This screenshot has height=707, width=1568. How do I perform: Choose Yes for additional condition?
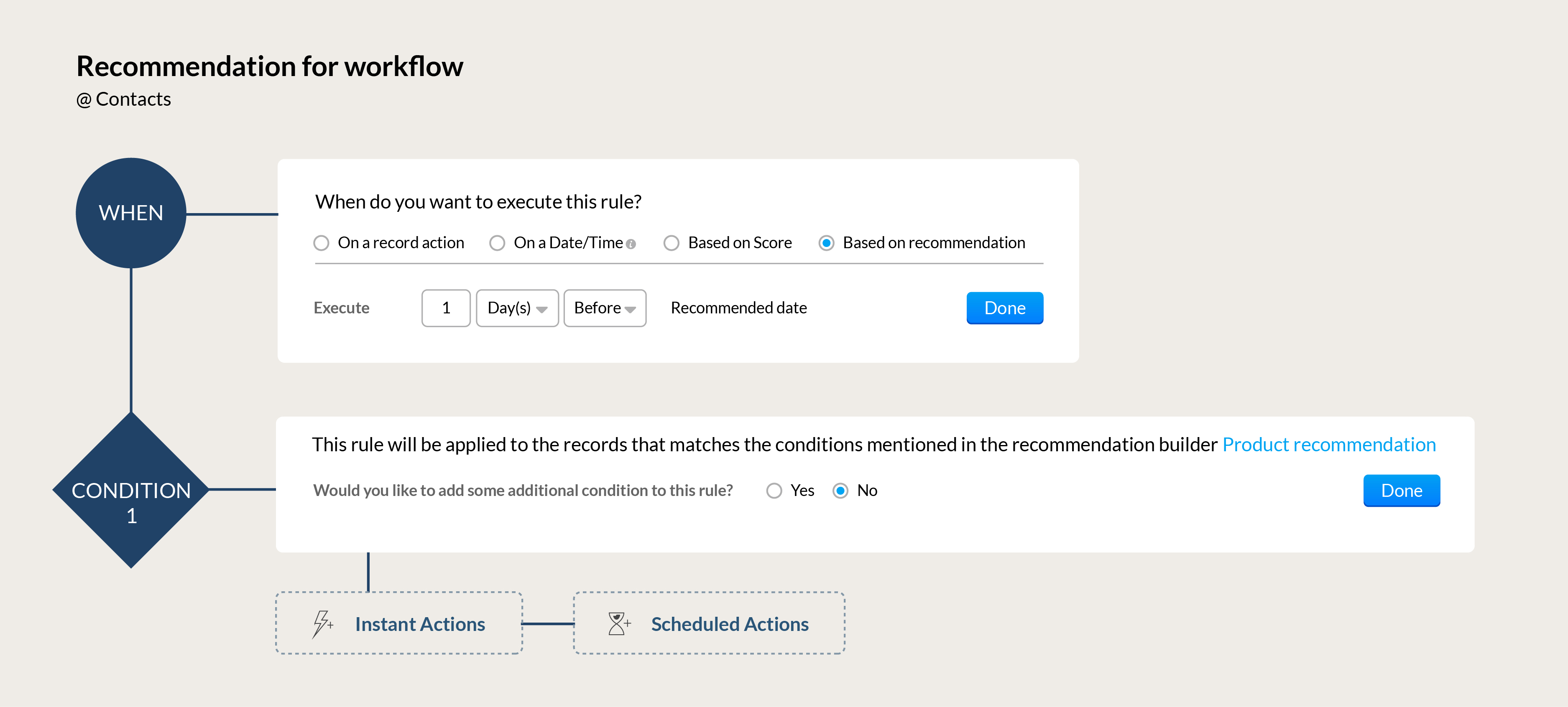(774, 491)
